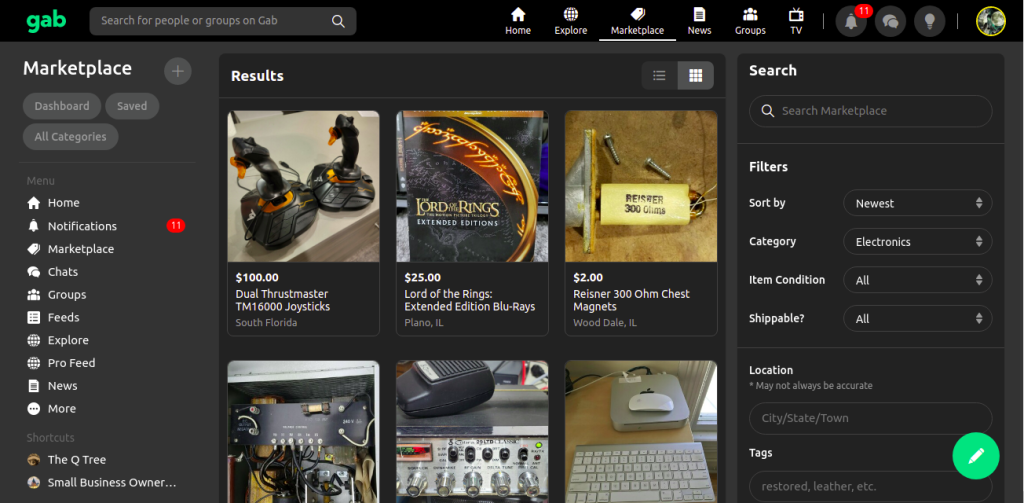1024x503 pixels.
Task: Open TV in top navigation
Action: coord(796,21)
